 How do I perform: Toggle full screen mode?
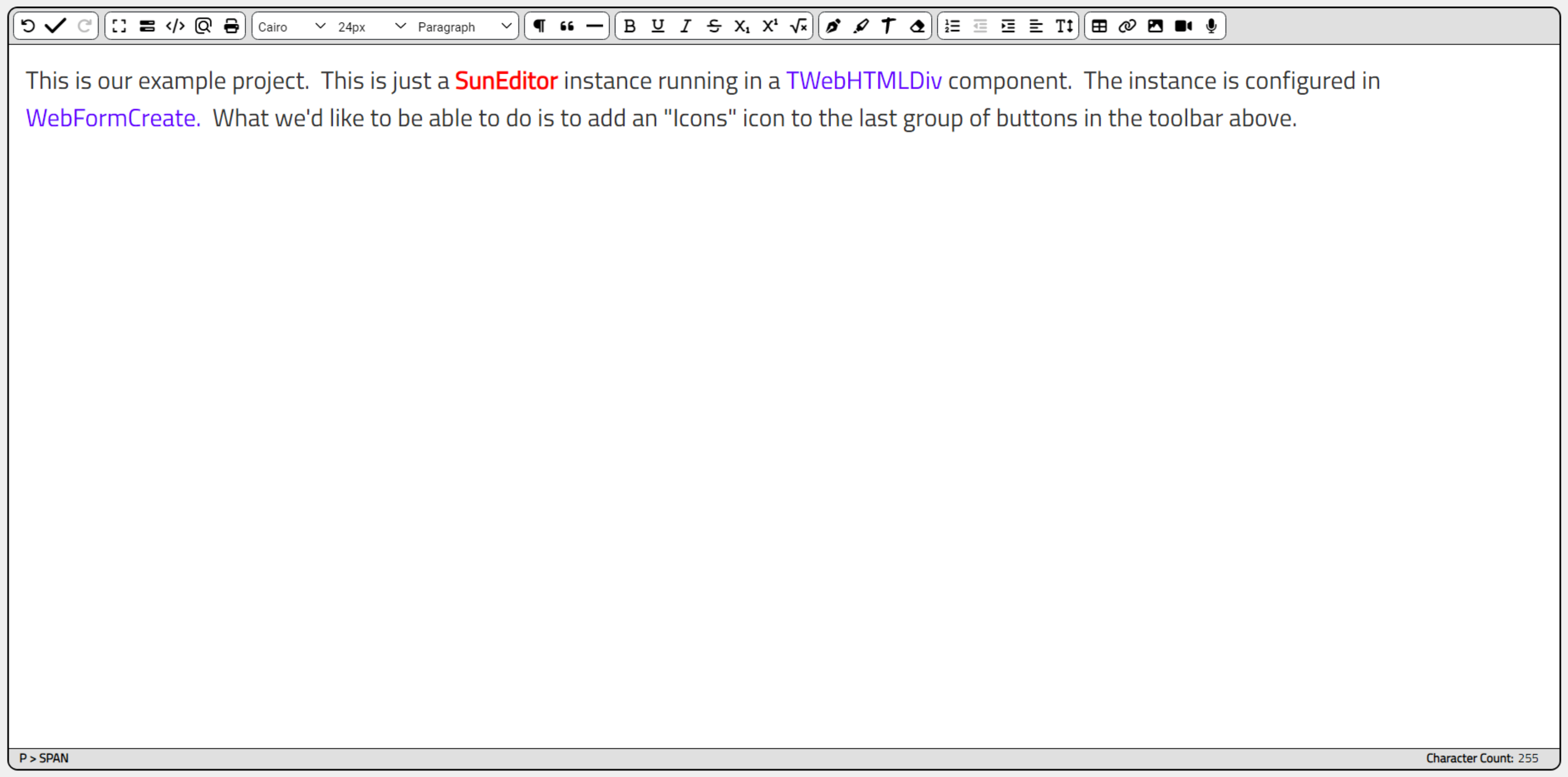click(119, 26)
